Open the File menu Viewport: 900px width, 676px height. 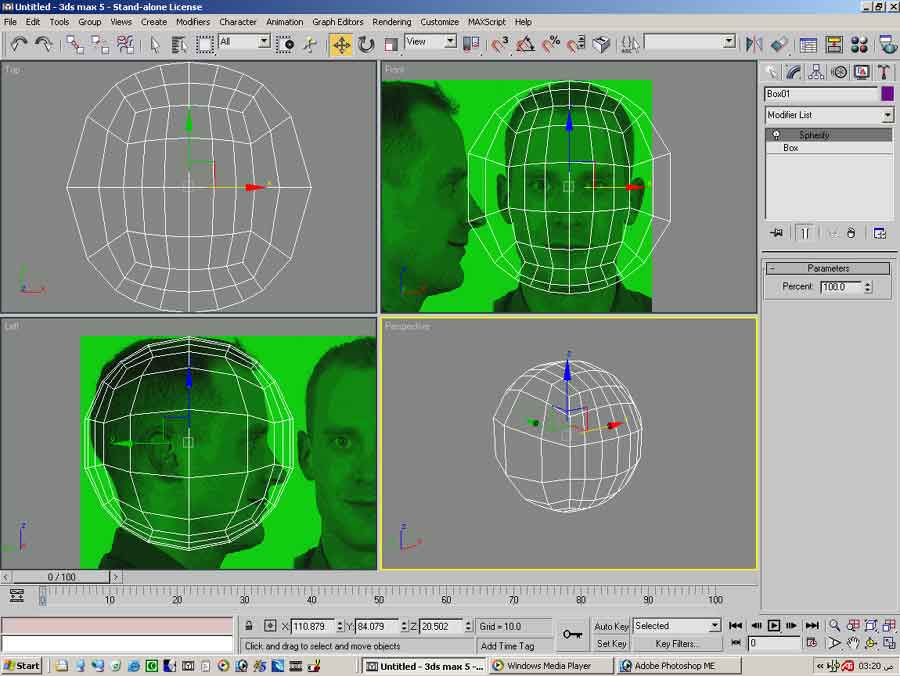(10, 22)
